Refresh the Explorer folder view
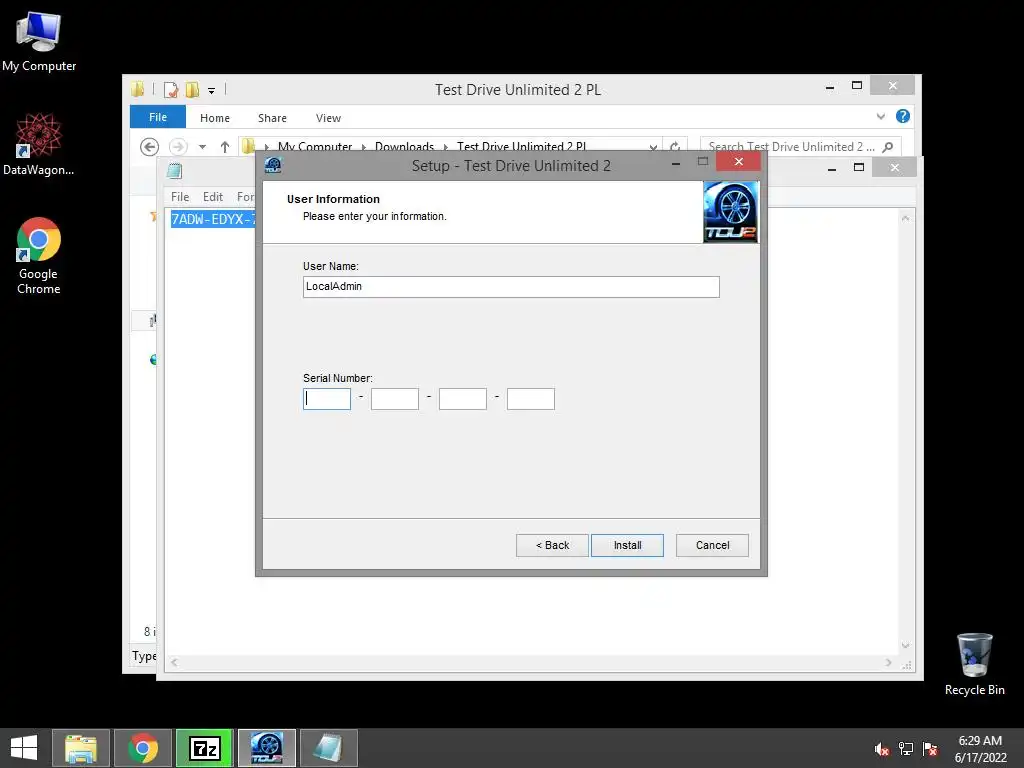This screenshot has height=768, width=1024. click(x=675, y=147)
